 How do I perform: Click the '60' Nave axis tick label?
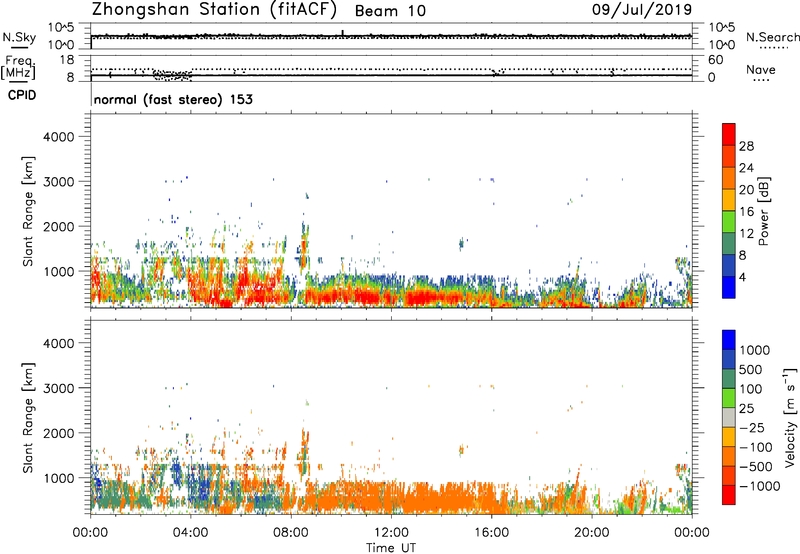coord(715,60)
